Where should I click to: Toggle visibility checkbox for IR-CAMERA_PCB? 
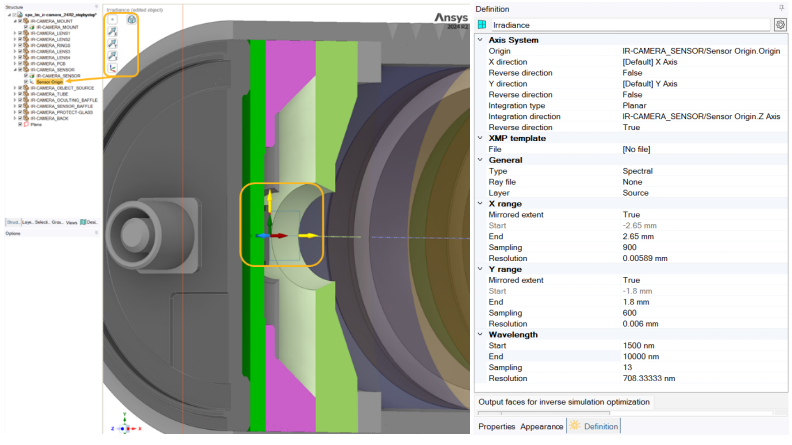[20, 64]
